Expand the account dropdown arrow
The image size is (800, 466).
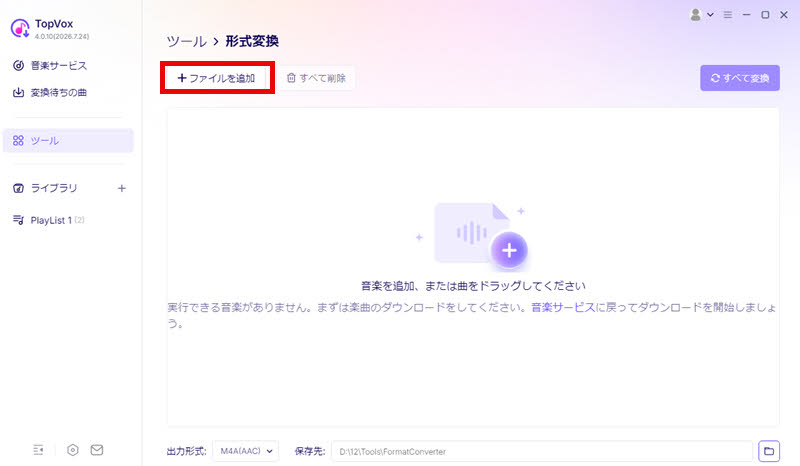click(x=710, y=15)
